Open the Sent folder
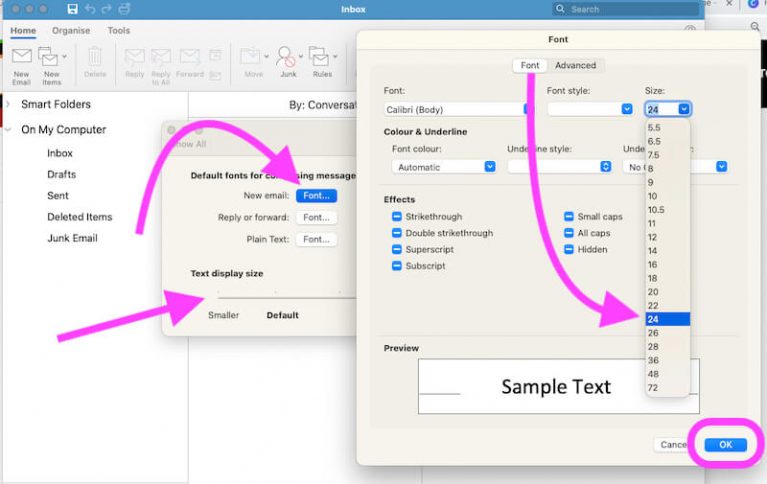The image size is (767, 484). pyautogui.click(x=58, y=196)
